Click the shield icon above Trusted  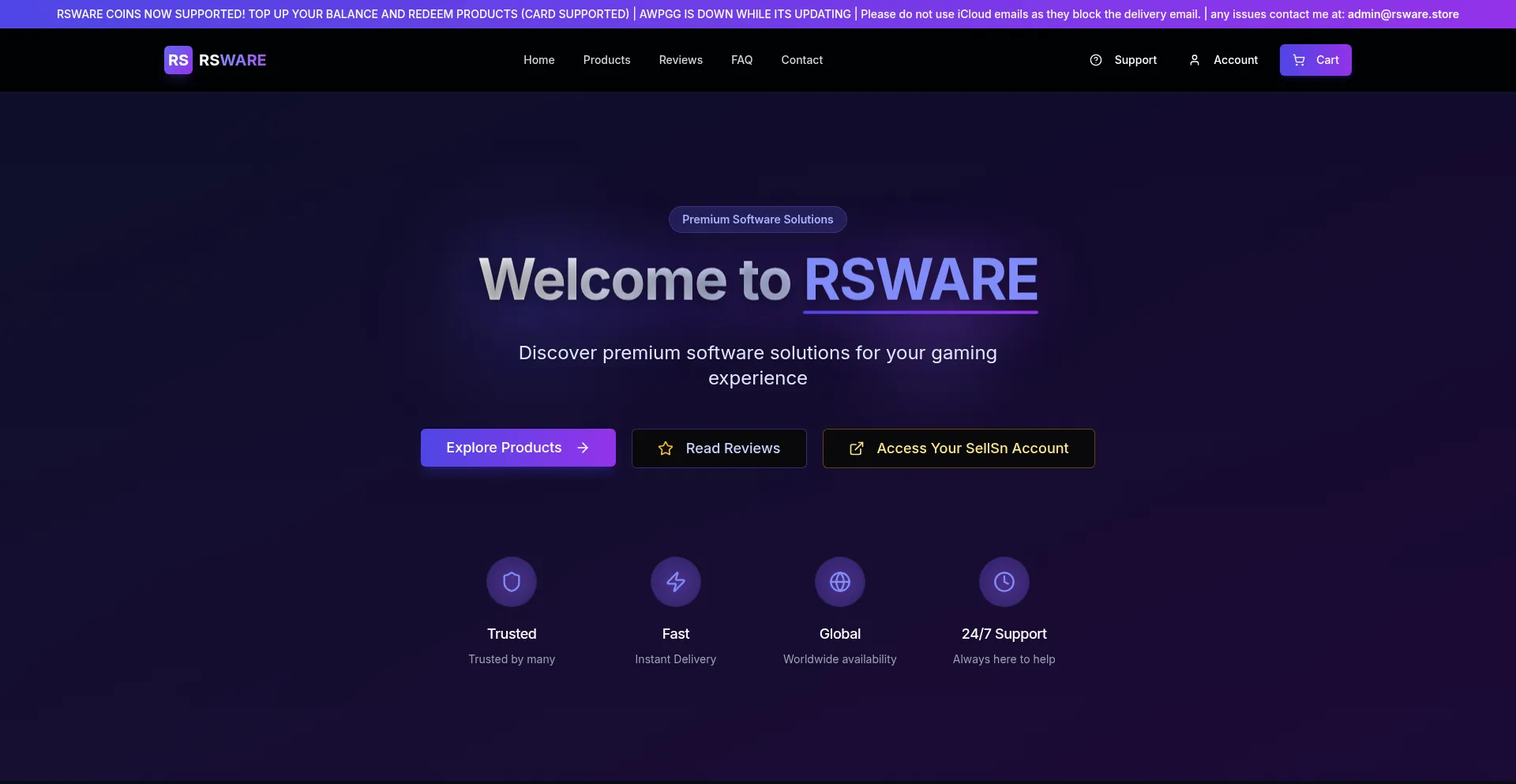coord(512,582)
